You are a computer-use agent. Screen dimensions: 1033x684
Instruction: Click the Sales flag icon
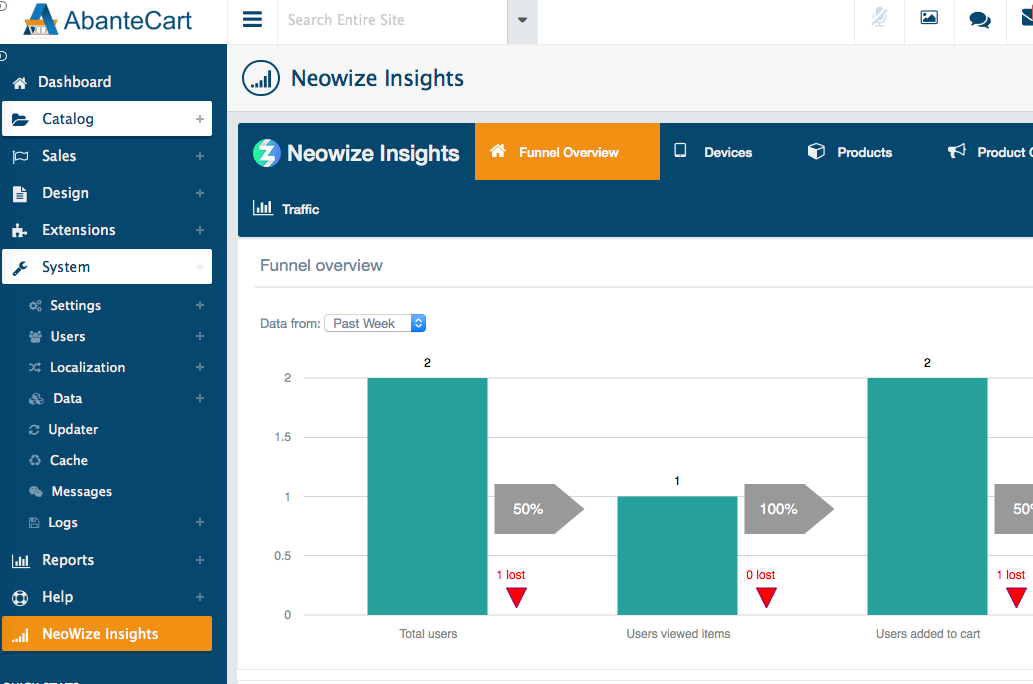[20, 156]
